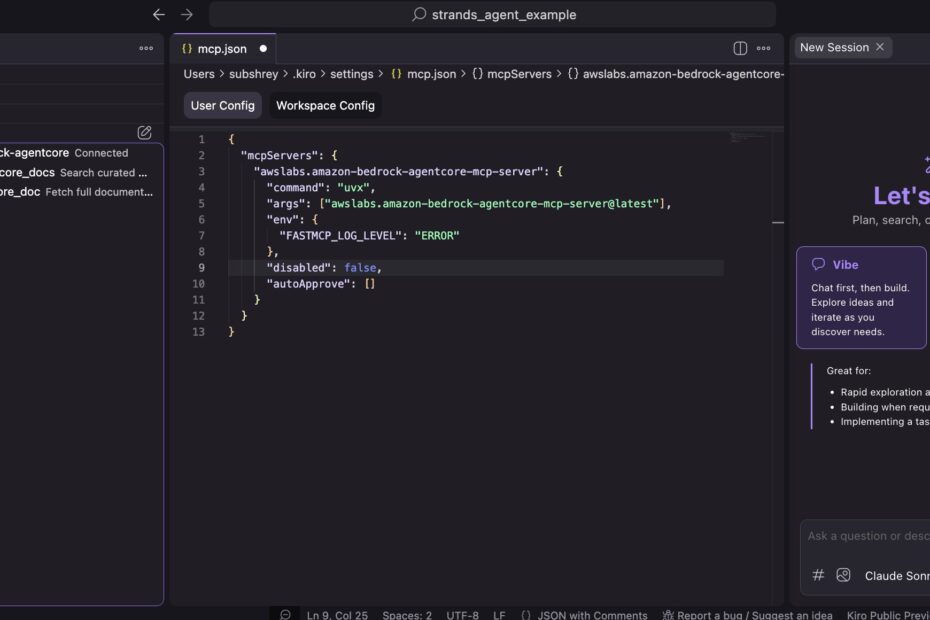Click the image attach icon beside hash
The width and height of the screenshot is (930, 620).
pyautogui.click(x=843, y=575)
